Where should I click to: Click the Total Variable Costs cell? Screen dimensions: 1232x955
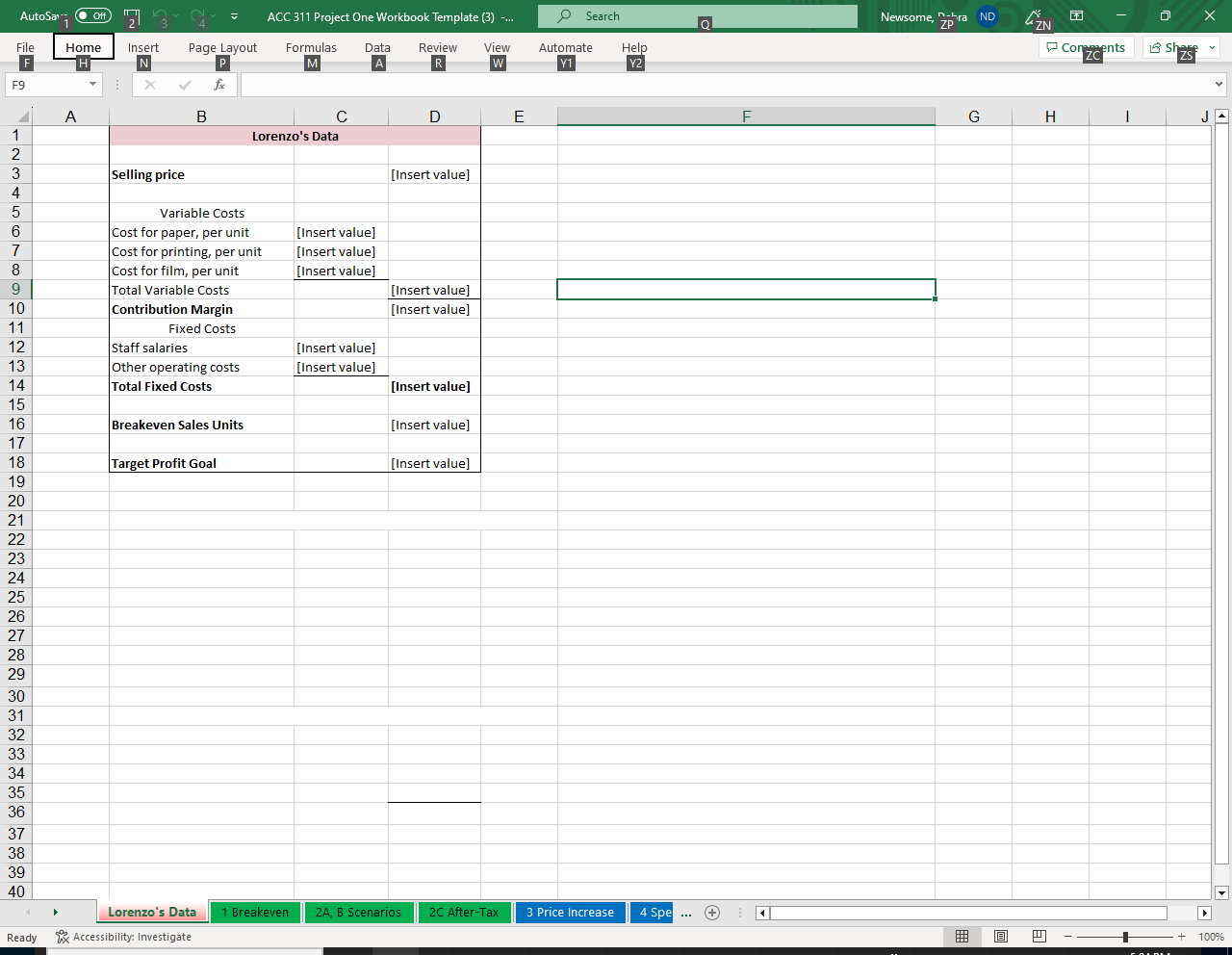point(201,290)
